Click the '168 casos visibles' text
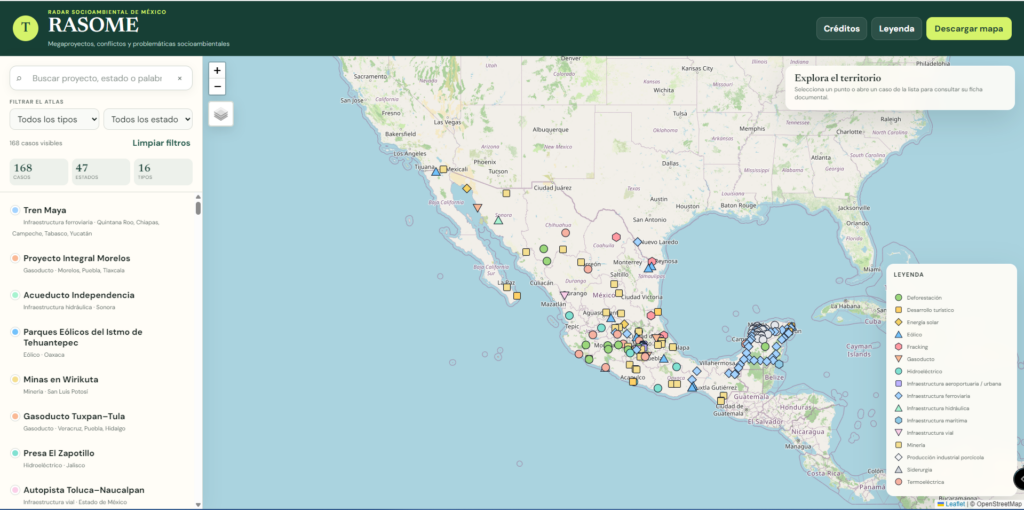 coord(36,143)
